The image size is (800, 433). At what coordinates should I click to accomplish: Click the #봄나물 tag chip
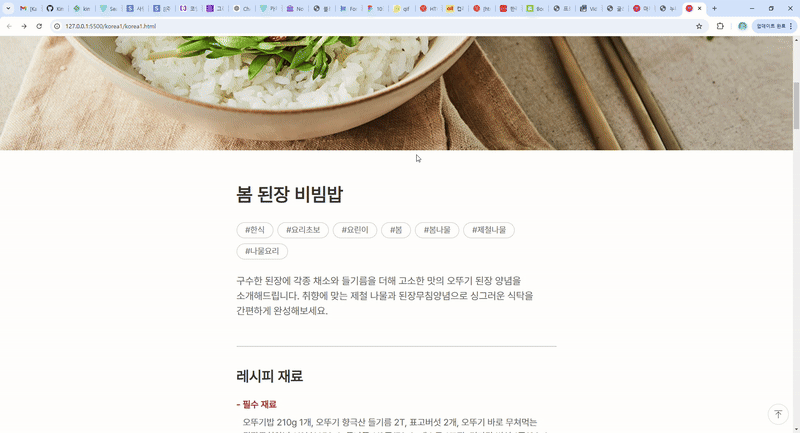point(437,230)
